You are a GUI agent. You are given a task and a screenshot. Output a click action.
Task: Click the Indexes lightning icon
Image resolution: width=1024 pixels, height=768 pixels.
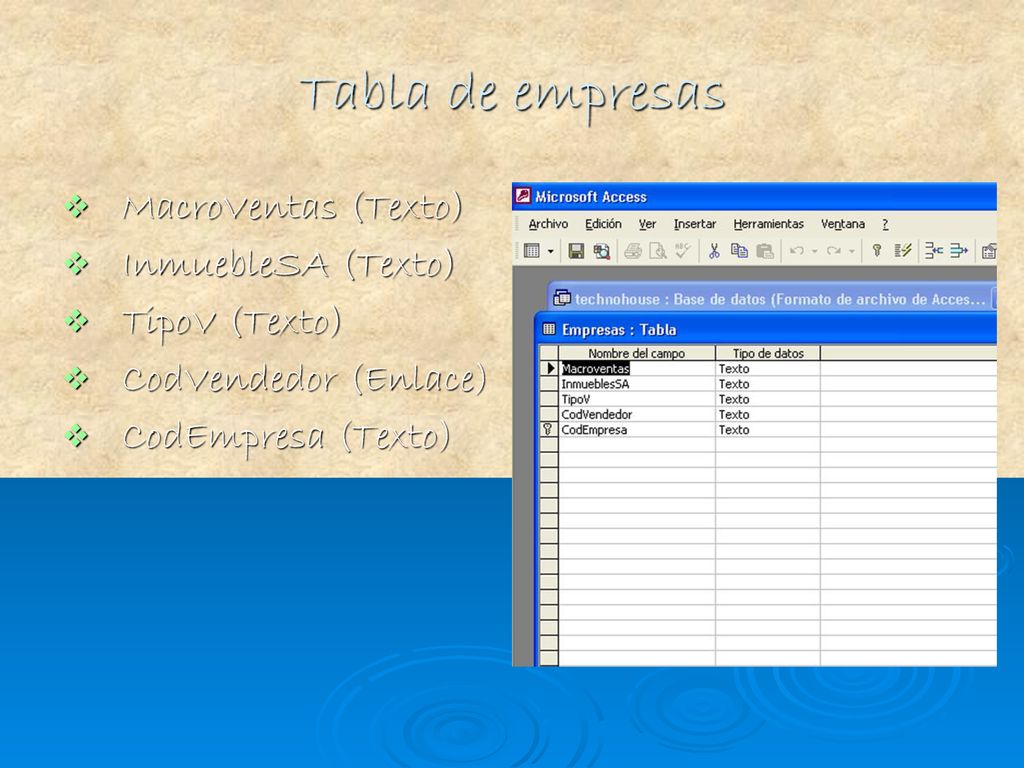903,251
